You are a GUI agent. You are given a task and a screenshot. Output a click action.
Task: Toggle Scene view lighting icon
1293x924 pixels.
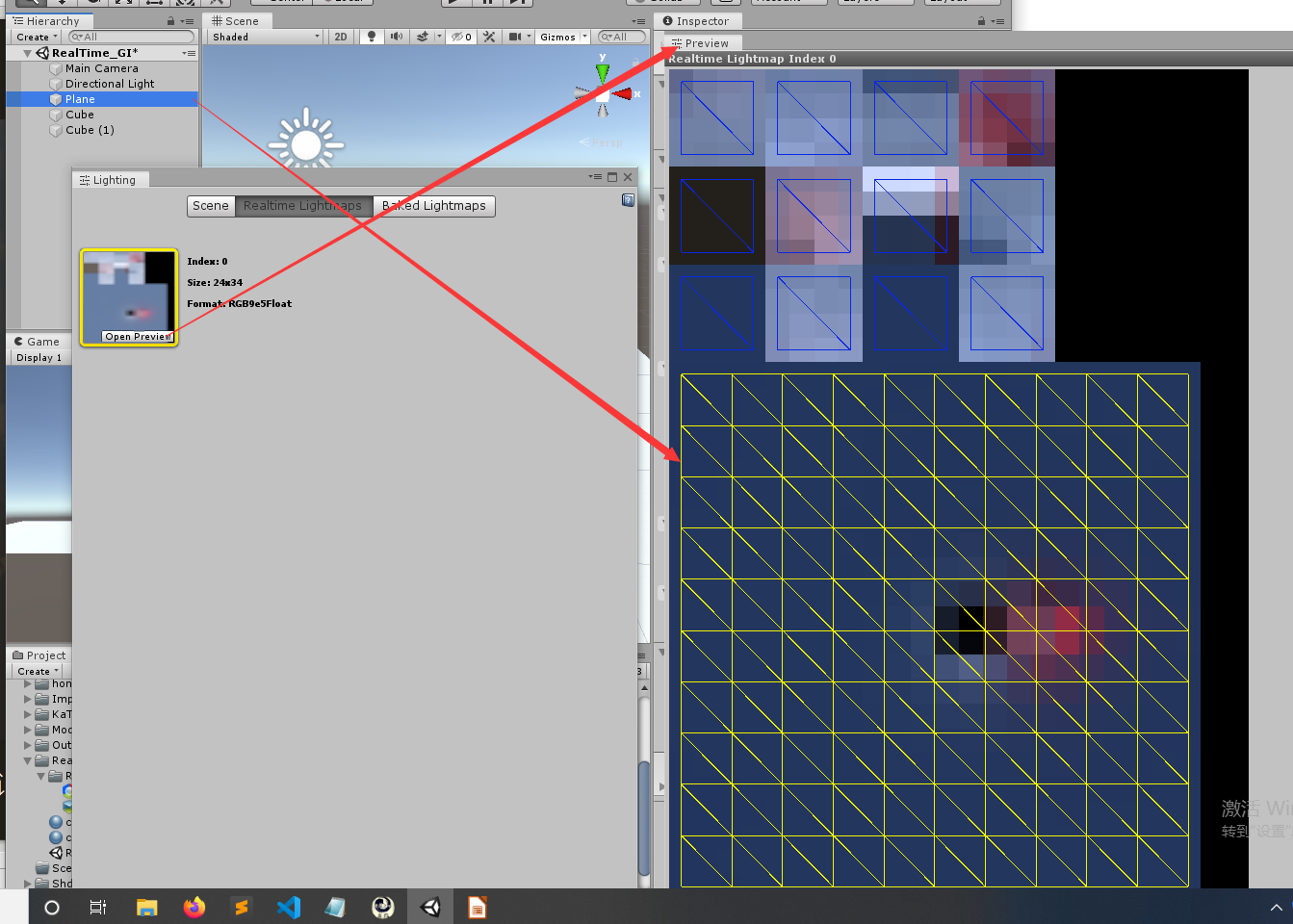point(371,37)
